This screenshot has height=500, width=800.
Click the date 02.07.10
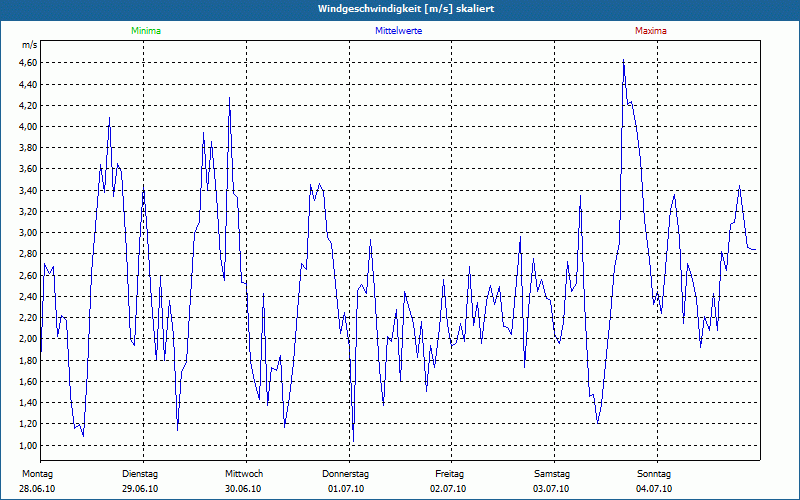(448, 489)
